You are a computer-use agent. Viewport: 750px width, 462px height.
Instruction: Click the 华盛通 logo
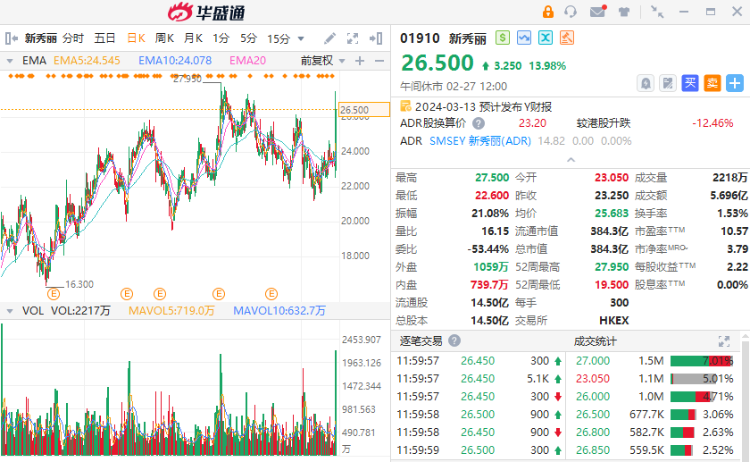point(206,12)
